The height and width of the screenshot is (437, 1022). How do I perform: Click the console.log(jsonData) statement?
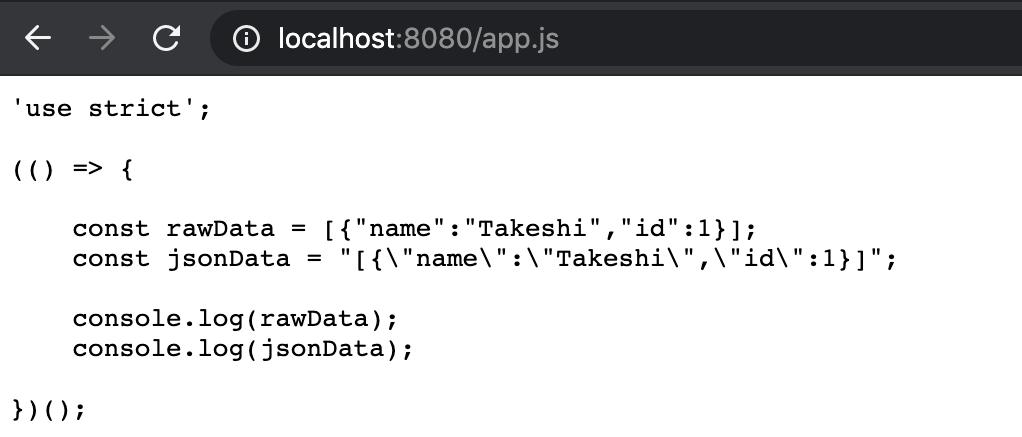[x=242, y=349]
